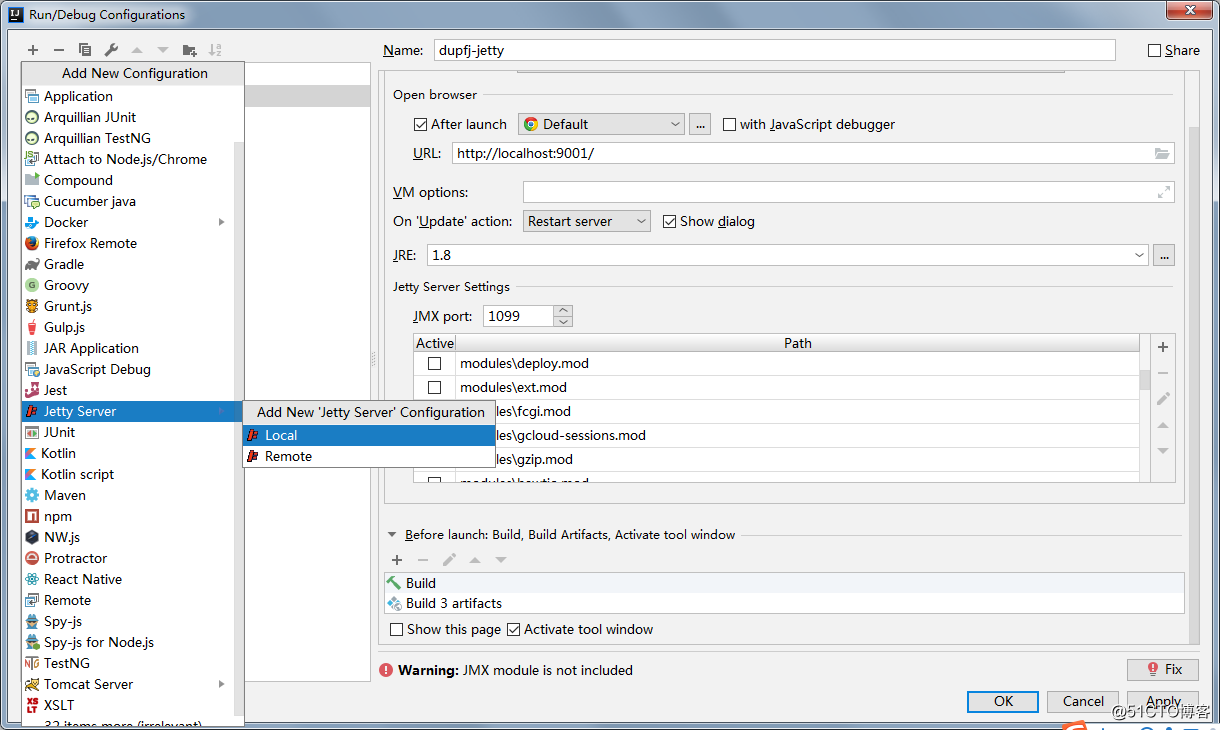Image resolution: width=1220 pixels, height=730 pixels.
Task: Click the Protractor icon
Action: (x=32, y=558)
